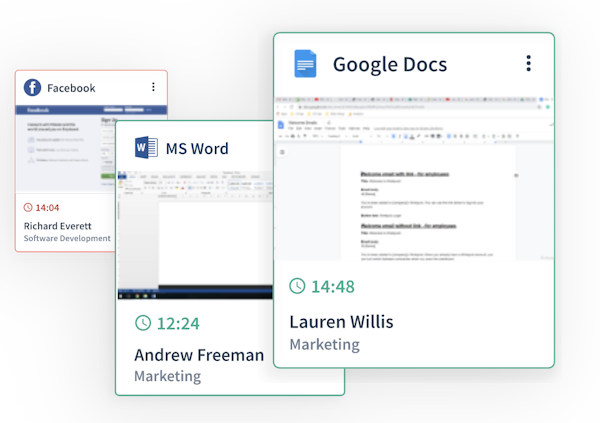600x423 pixels.
Task: Click the Software Development department label
Action: (67, 238)
